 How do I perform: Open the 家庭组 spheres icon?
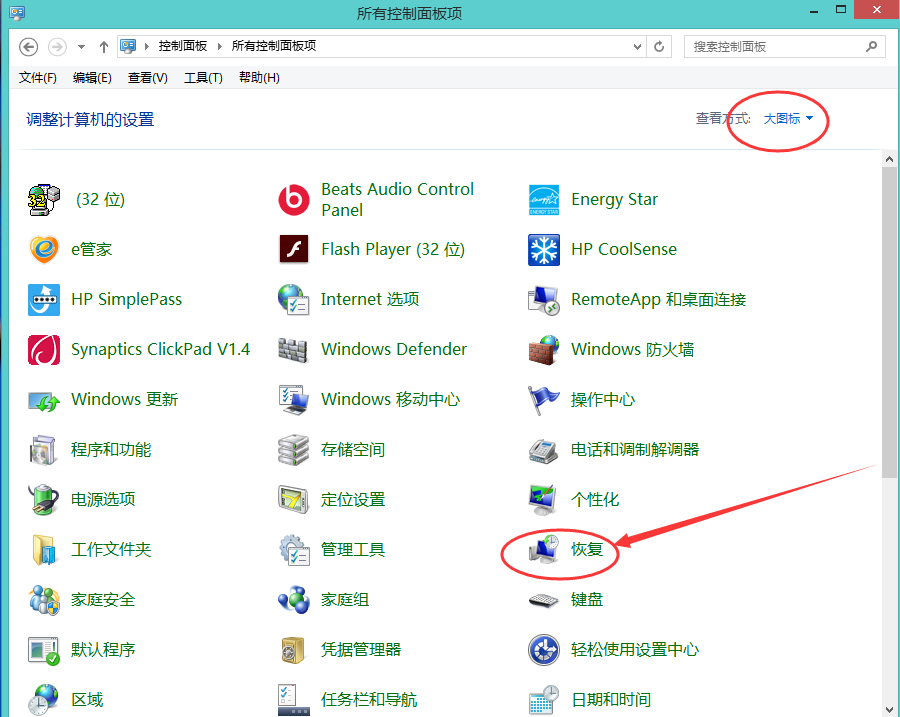294,600
